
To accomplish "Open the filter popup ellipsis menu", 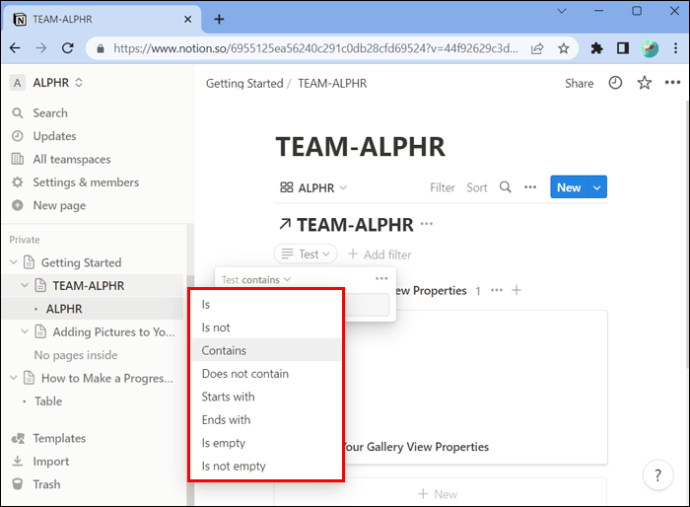I will click(x=382, y=279).
